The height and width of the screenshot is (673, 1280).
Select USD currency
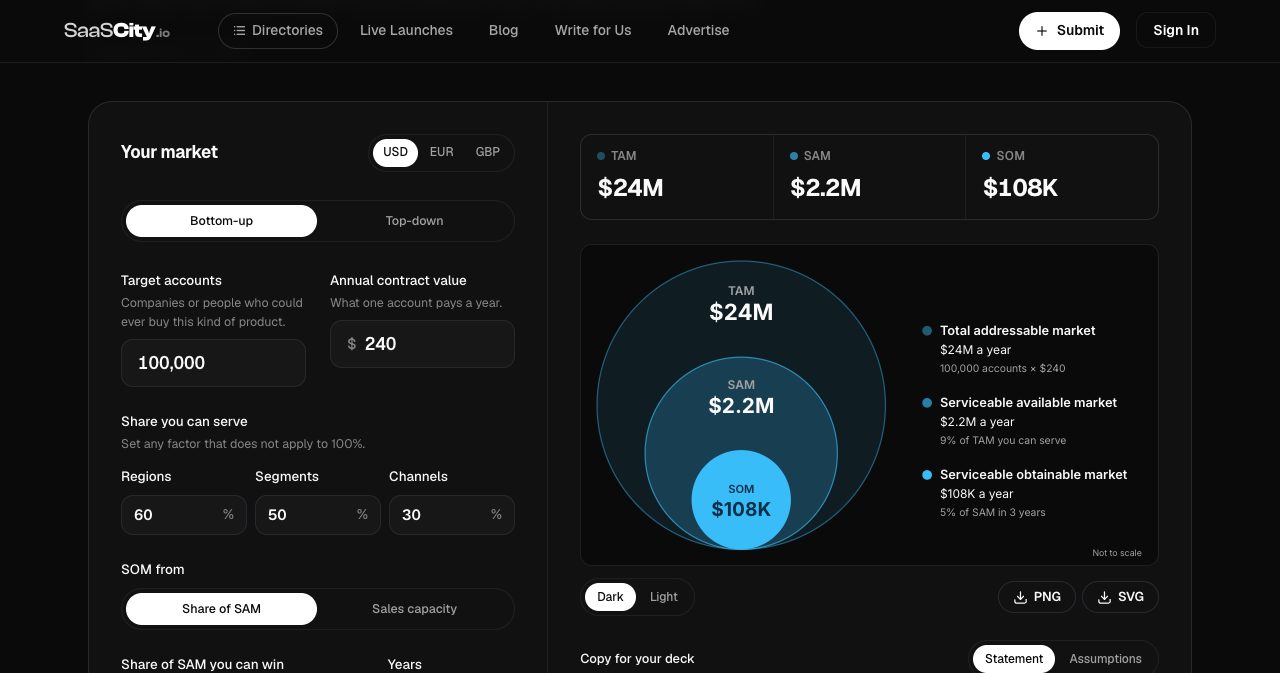point(396,152)
